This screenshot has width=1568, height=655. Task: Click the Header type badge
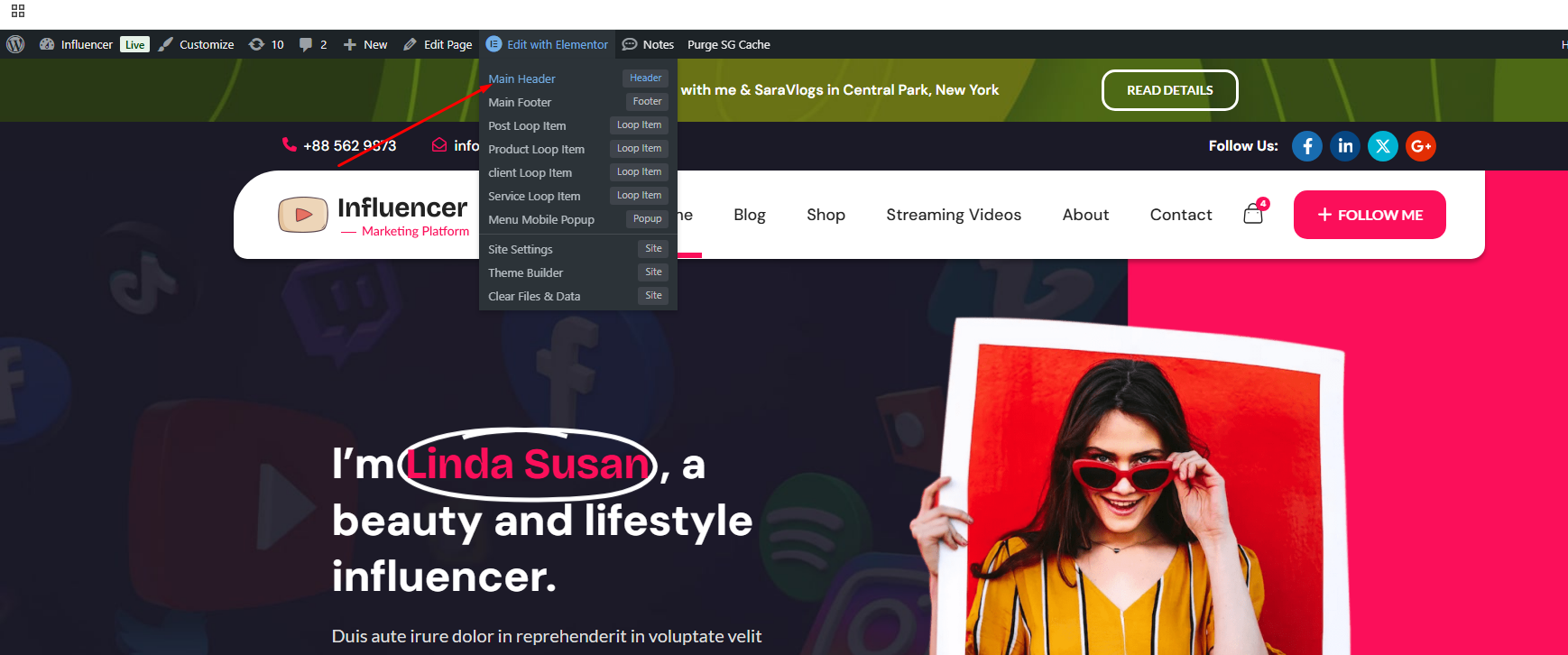tap(646, 78)
